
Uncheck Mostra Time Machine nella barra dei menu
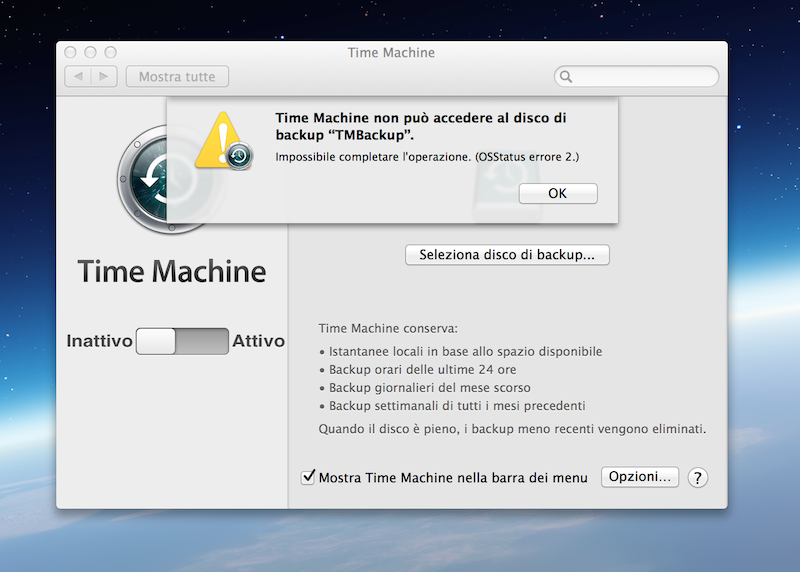pyautogui.click(x=309, y=478)
